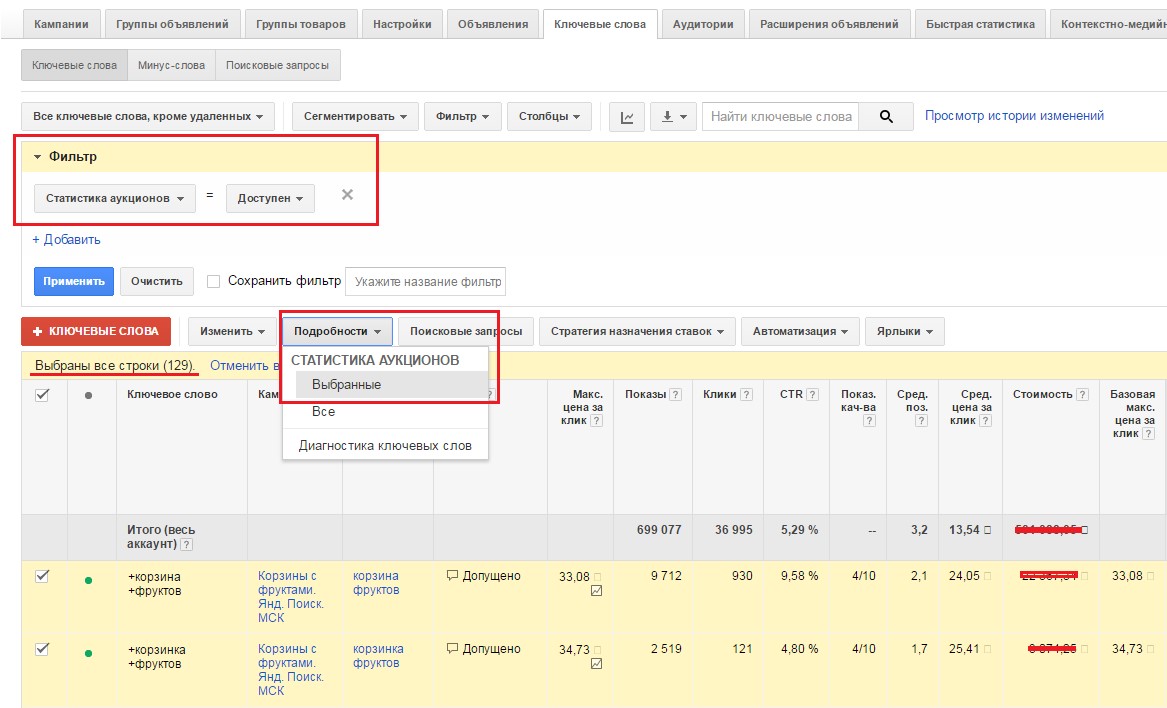Expand the Сегментировать dropdown

click(355, 117)
